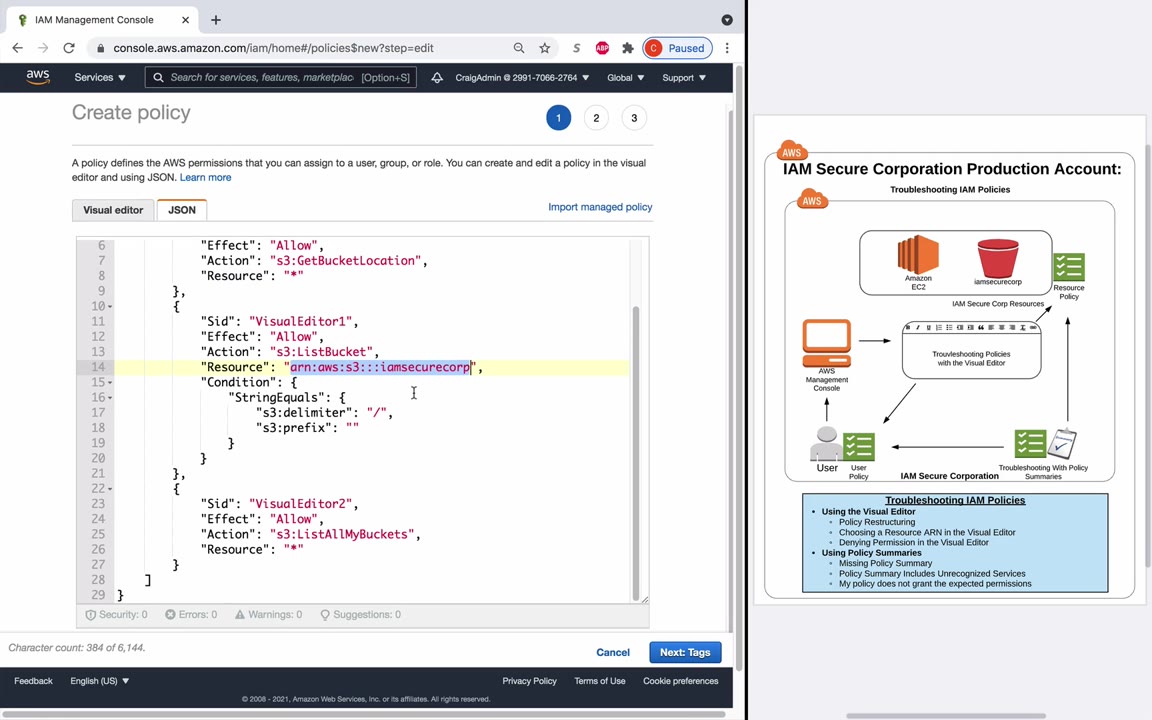Collapse the Condition block at line 15
Screen dimensions: 1152x720
(110, 382)
